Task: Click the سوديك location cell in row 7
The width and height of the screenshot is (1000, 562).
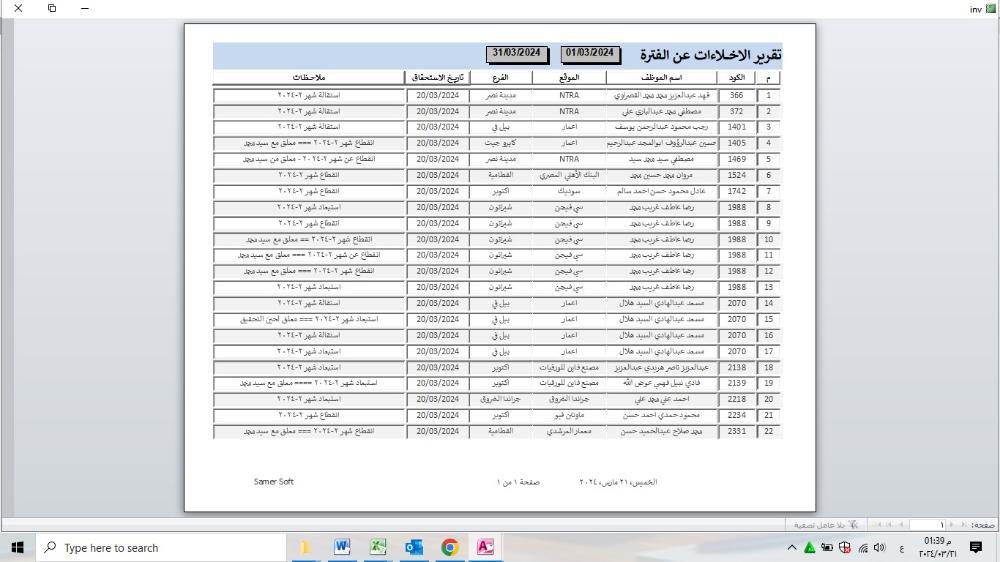Action: coord(569,191)
